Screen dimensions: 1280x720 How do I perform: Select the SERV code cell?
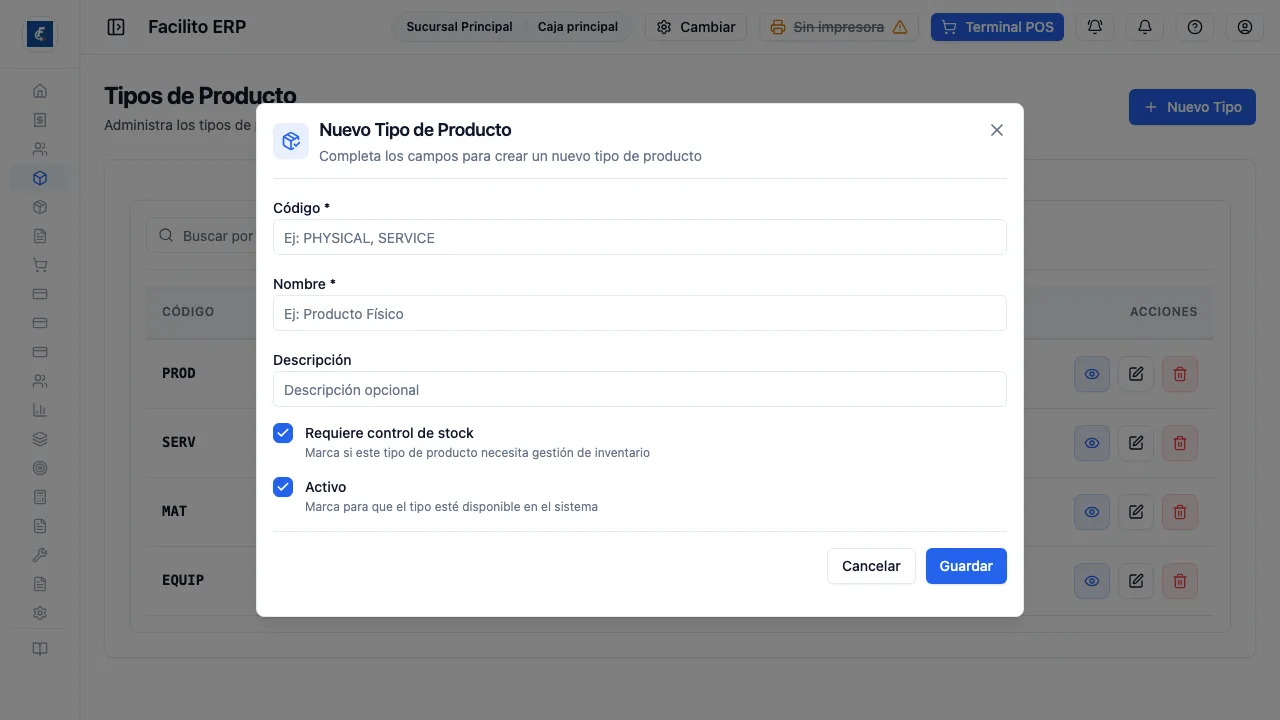pos(179,442)
